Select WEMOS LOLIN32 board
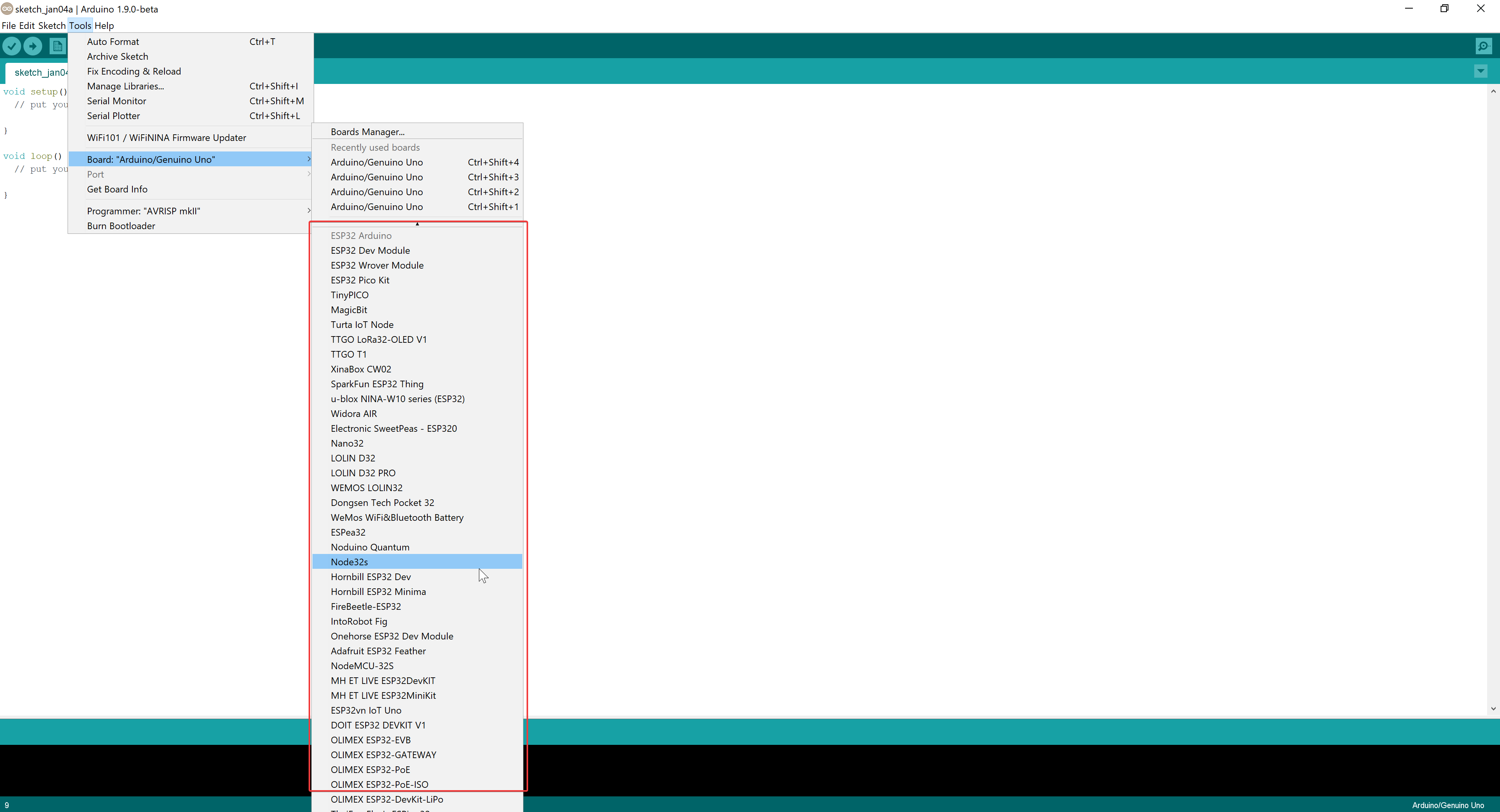Viewport: 1500px width, 812px height. [417, 488]
